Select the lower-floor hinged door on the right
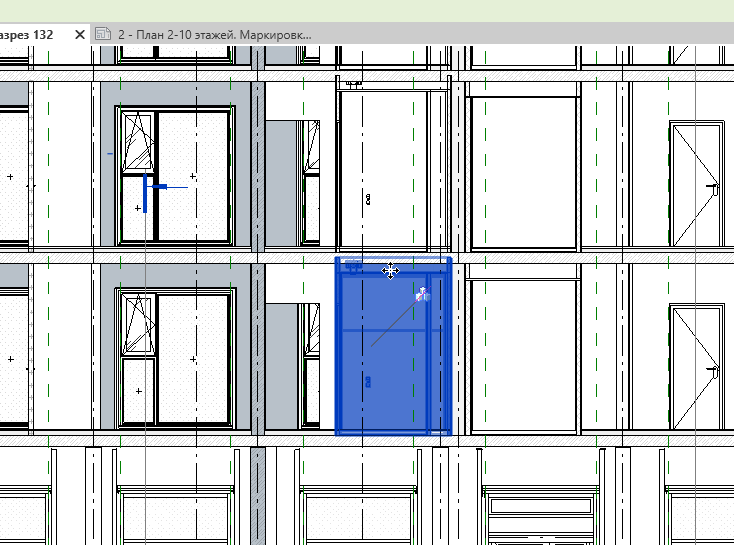The image size is (734, 545). pyautogui.click(x=697, y=368)
